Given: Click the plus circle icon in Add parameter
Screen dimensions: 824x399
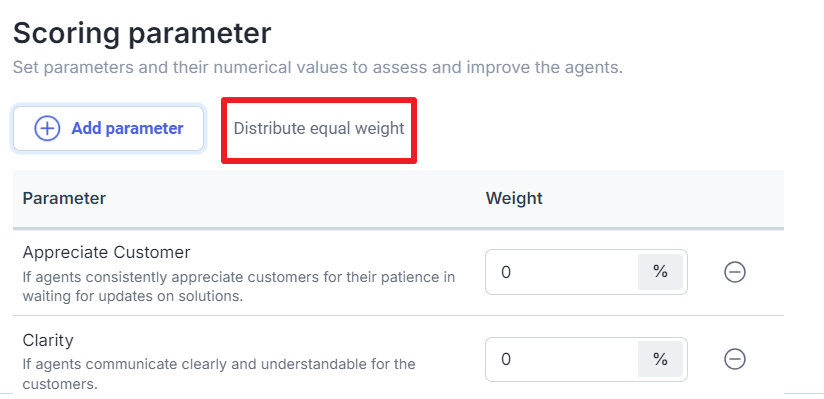Looking at the screenshot, I should pos(47,128).
